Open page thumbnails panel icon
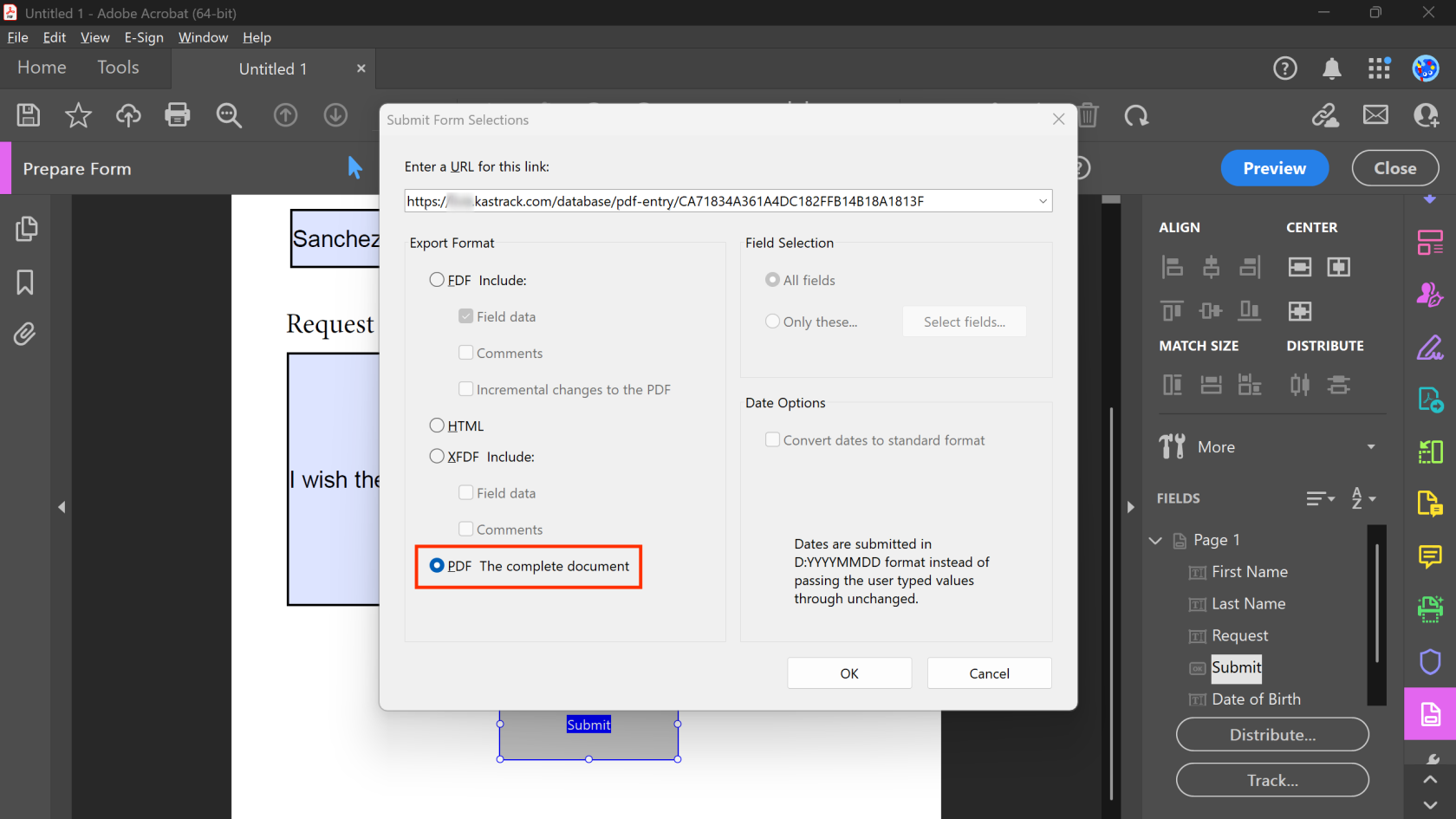 tap(26, 229)
